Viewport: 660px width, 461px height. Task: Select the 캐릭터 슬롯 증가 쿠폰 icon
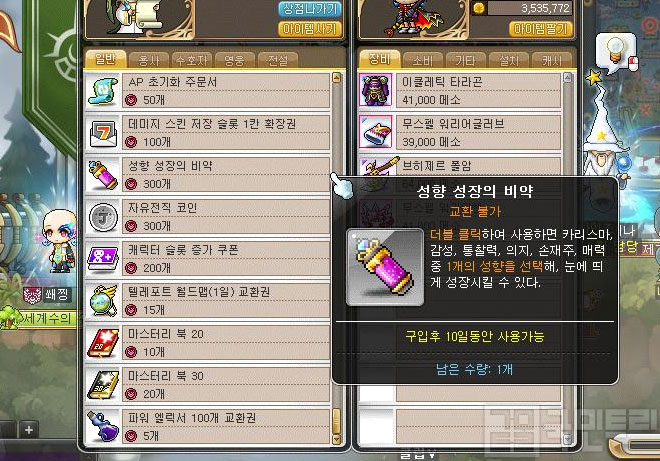(x=102, y=258)
